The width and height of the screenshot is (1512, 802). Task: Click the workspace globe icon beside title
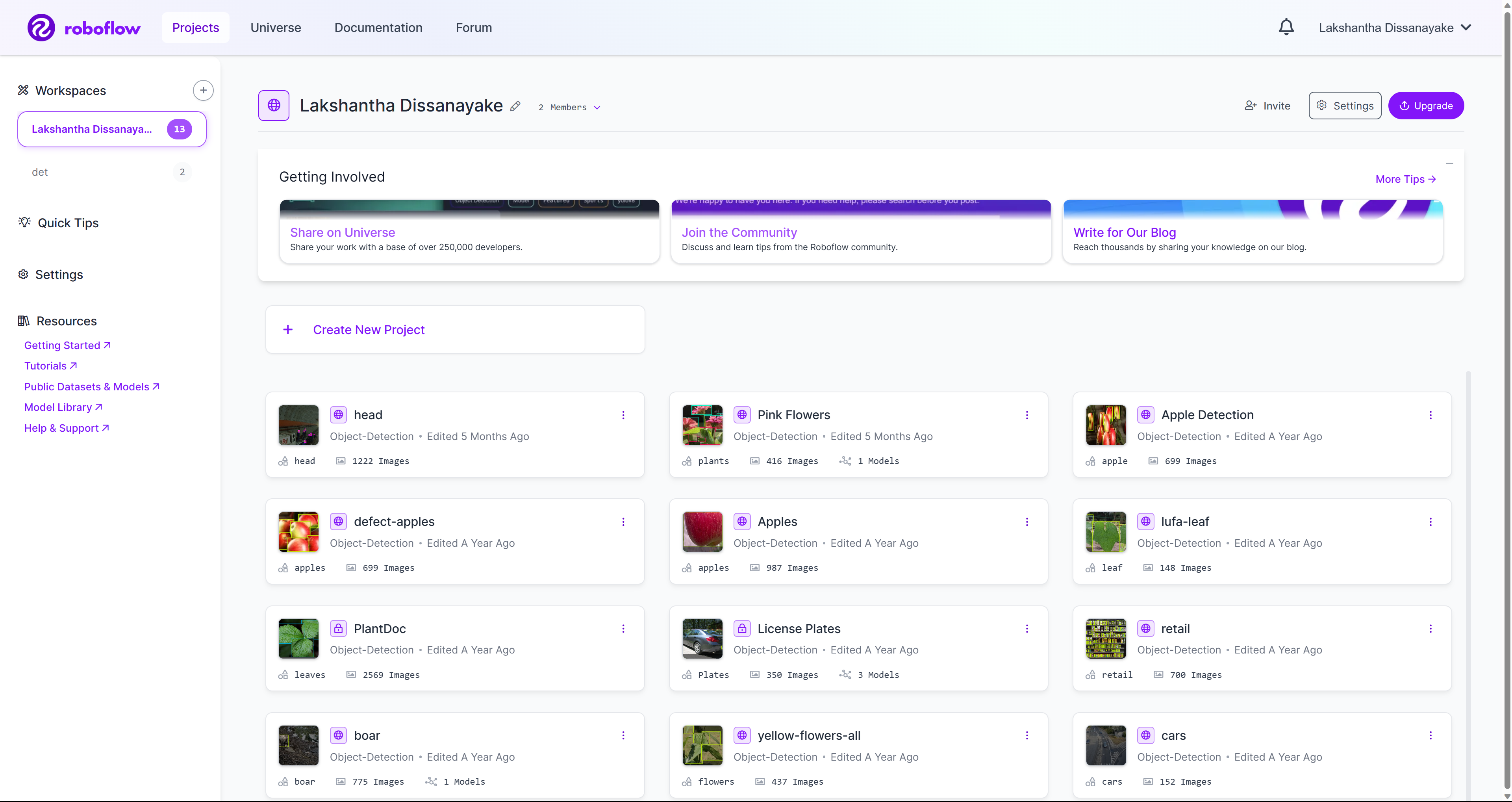point(274,106)
